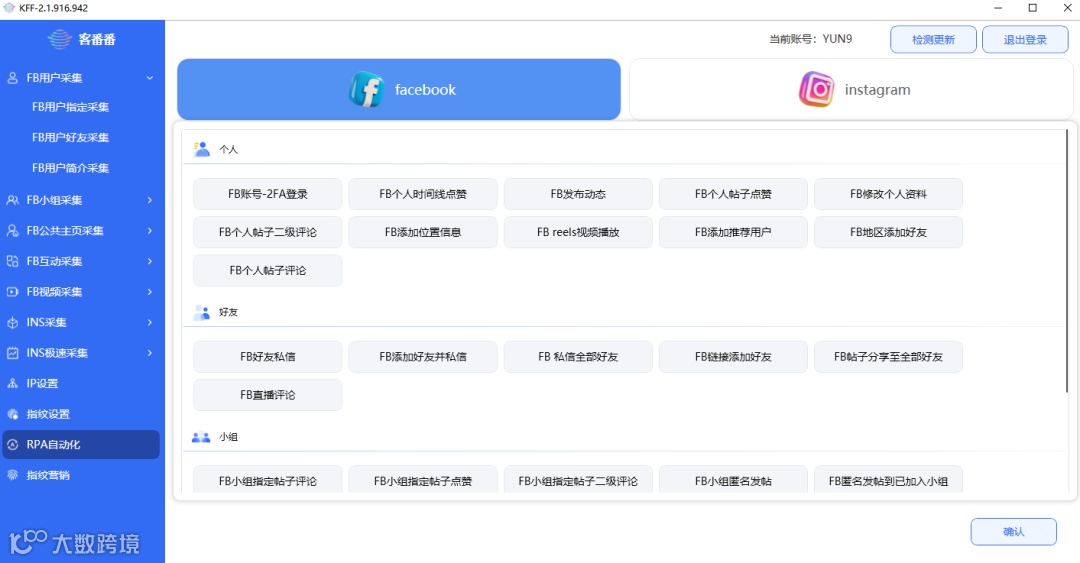This screenshot has width=1080, height=563.
Task: Select FB小组匿名发帖 task
Action: [733, 480]
